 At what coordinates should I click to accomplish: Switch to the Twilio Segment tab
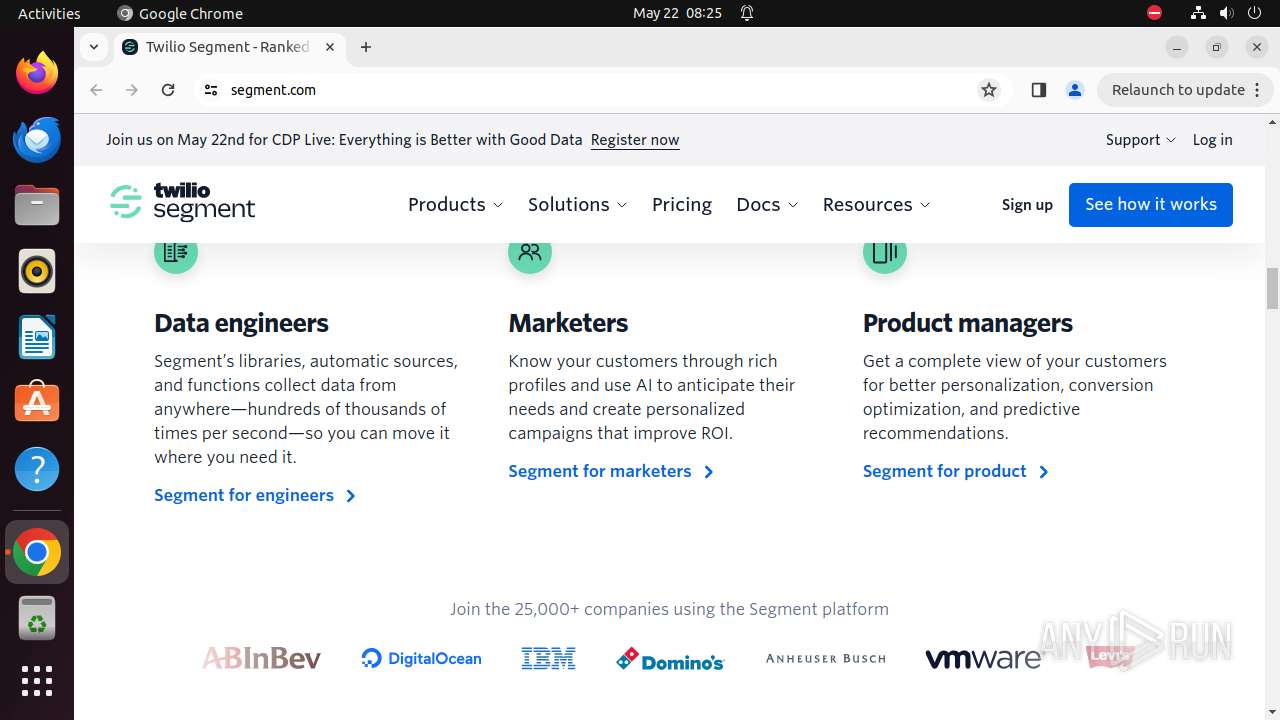coord(229,47)
